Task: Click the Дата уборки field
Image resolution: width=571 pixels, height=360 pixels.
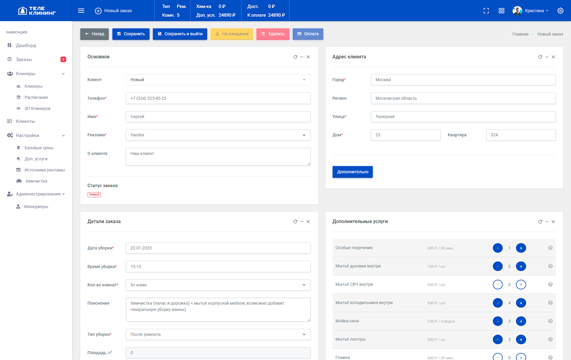Action: tap(218, 248)
